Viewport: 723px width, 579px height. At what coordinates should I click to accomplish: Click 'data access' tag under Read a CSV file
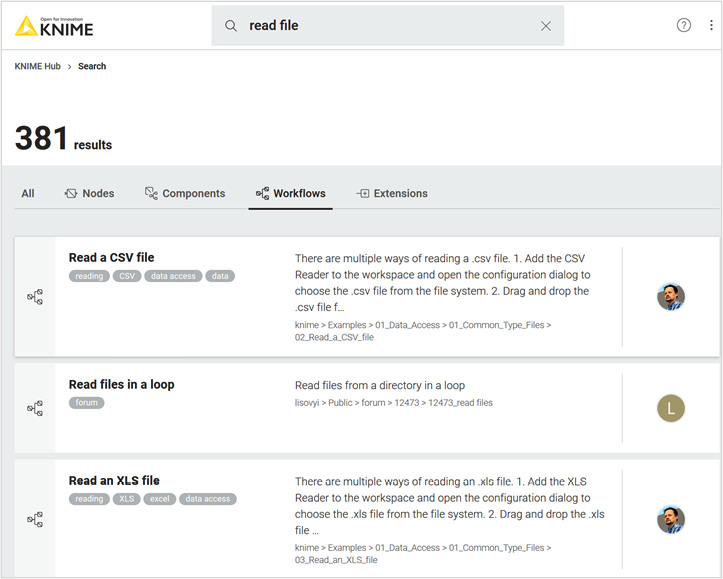tap(173, 276)
